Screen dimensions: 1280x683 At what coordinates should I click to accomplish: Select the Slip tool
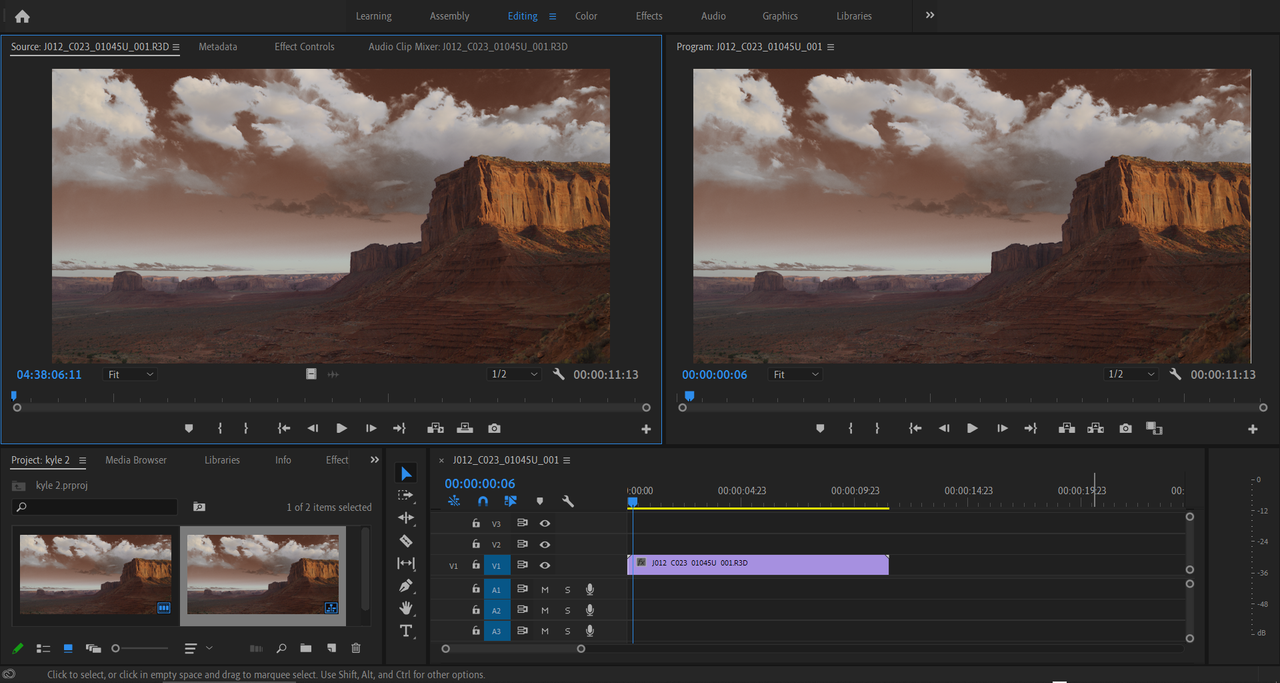[x=406, y=564]
